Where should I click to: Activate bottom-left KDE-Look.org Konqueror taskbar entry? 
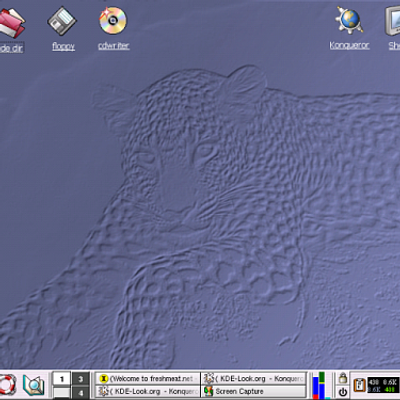(x=148, y=391)
